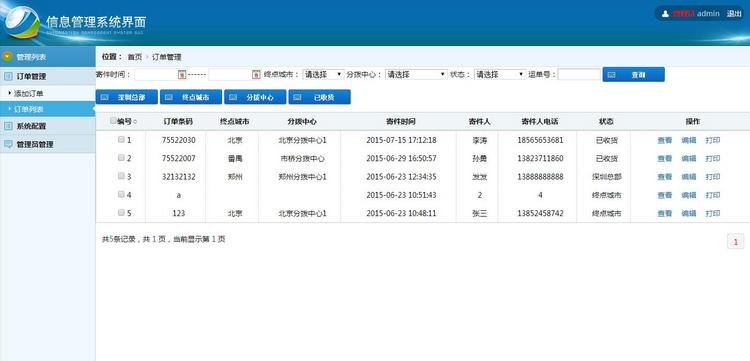The width and height of the screenshot is (750, 361).
Task: Click 打印 for order 123
Action: (713, 213)
